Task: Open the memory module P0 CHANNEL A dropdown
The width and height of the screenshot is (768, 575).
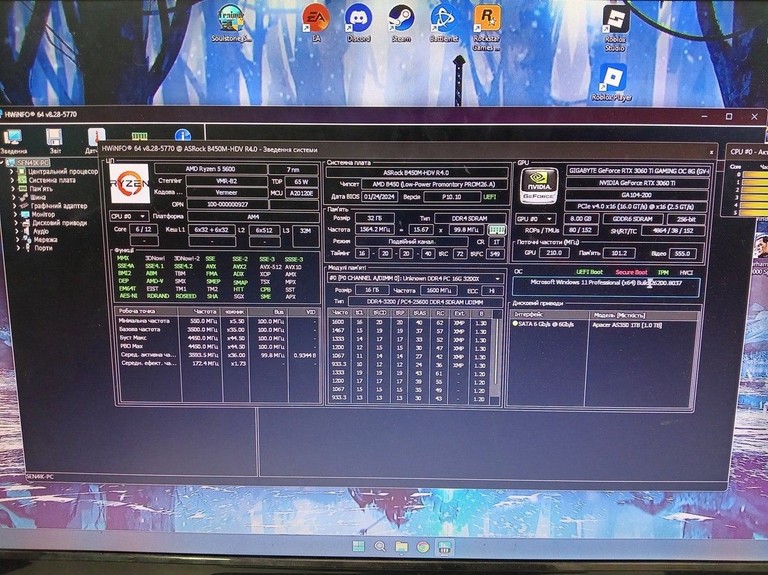Action: (416, 278)
